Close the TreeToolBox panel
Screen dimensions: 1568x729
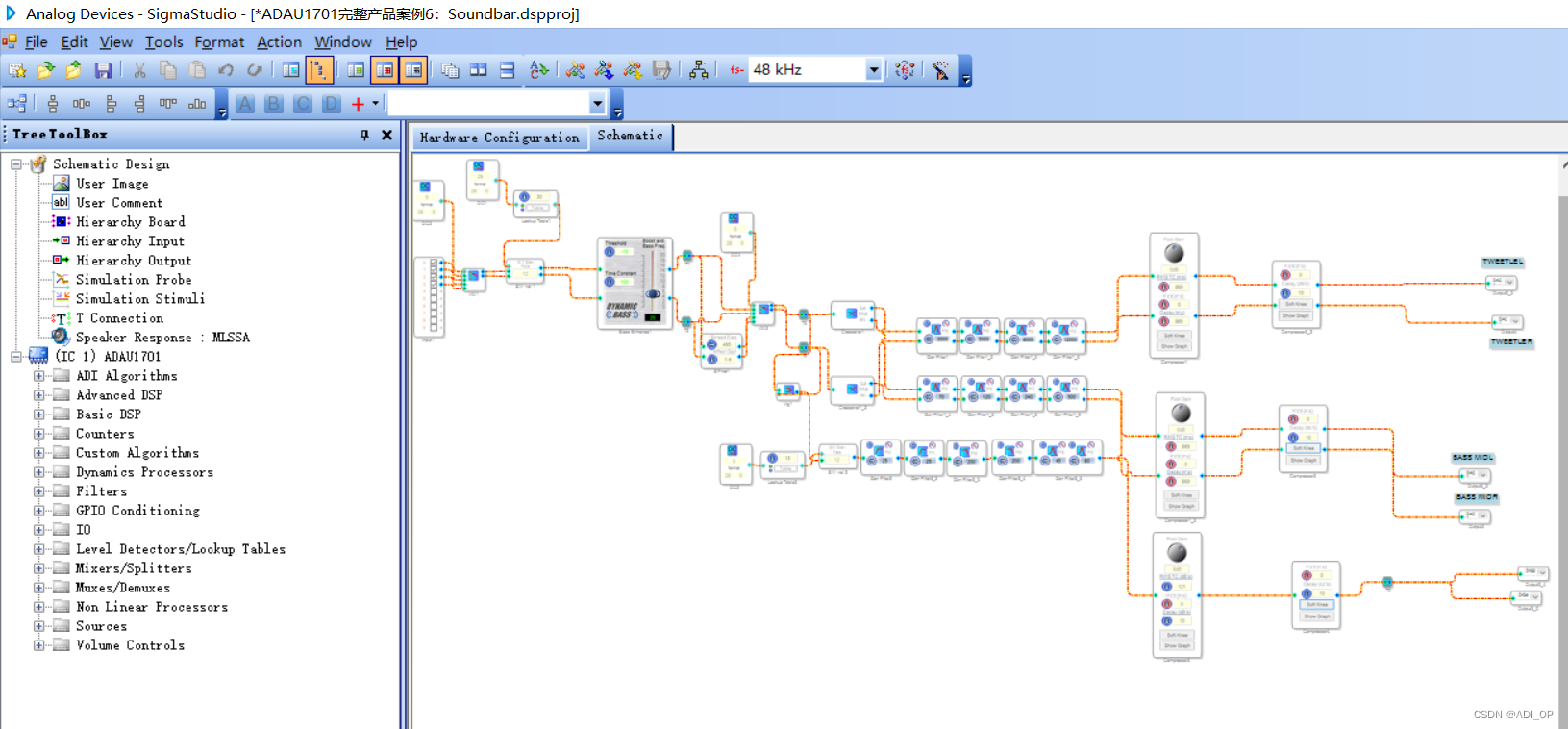pos(386,135)
